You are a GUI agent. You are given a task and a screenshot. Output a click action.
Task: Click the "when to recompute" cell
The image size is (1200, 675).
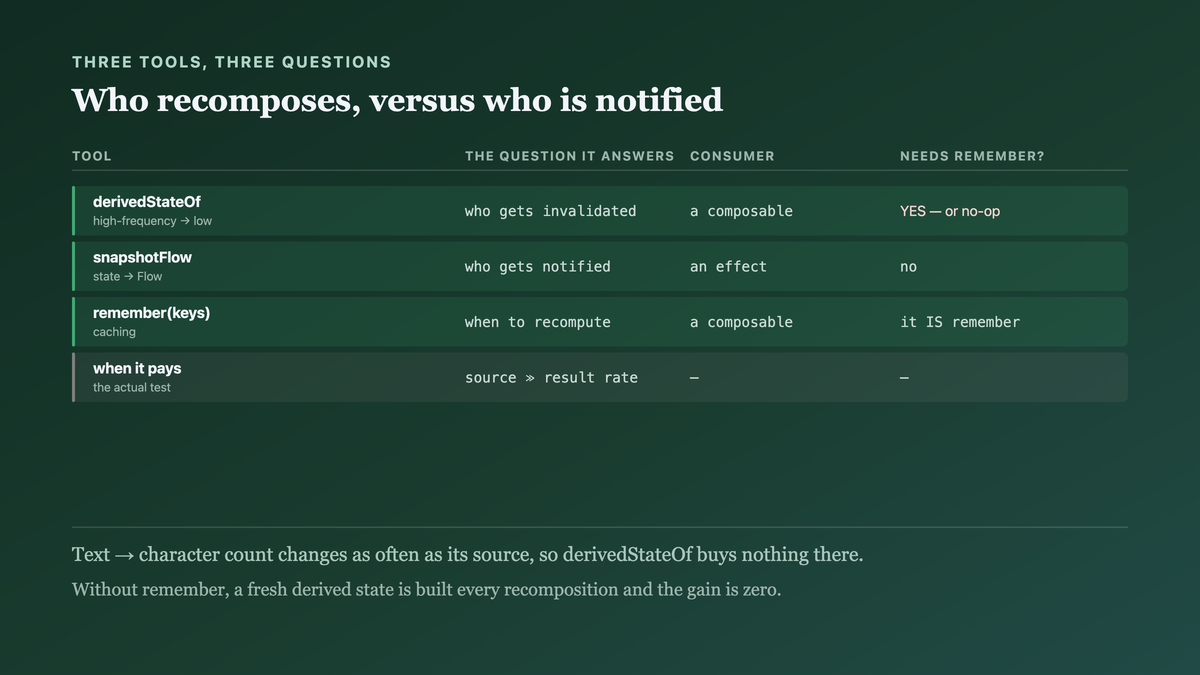537,322
